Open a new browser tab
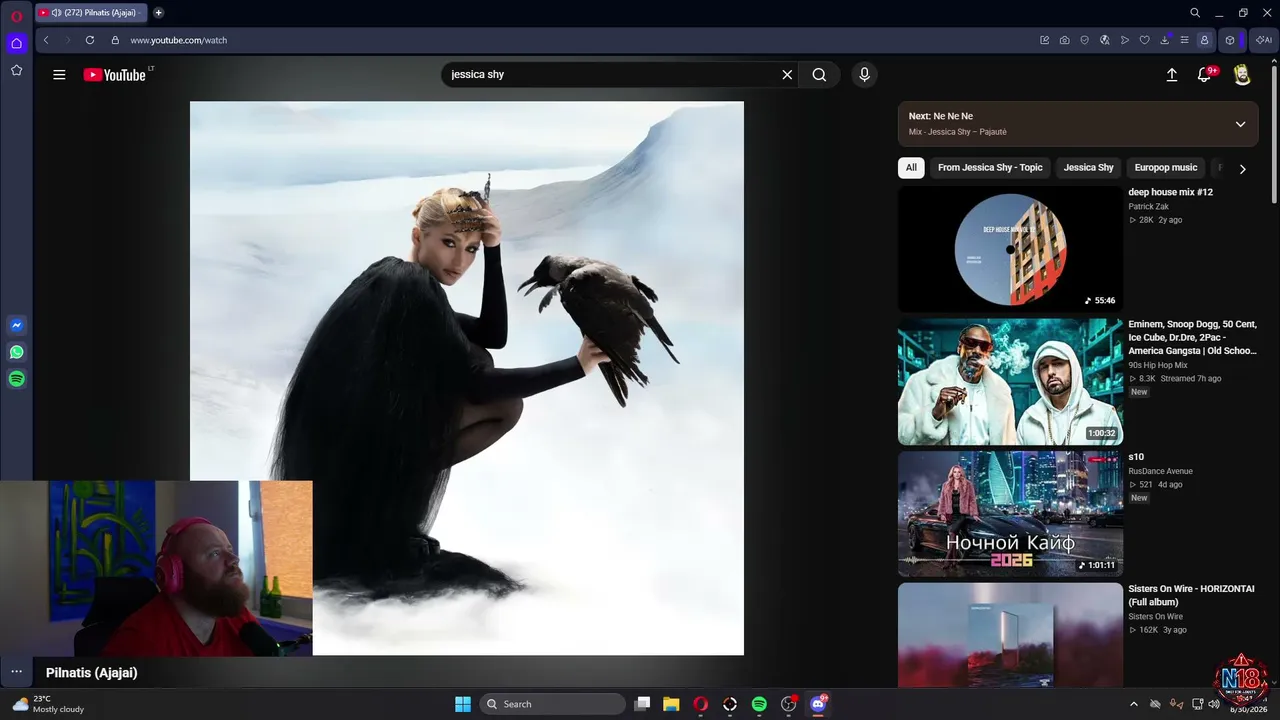The width and height of the screenshot is (1280, 720). click(x=158, y=13)
